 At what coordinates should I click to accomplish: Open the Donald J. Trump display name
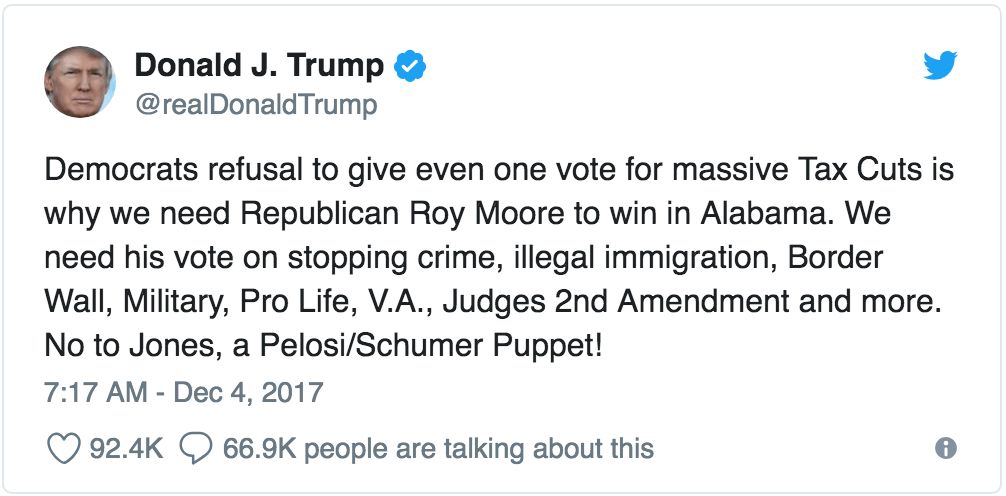pyautogui.click(x=259, y=66)
